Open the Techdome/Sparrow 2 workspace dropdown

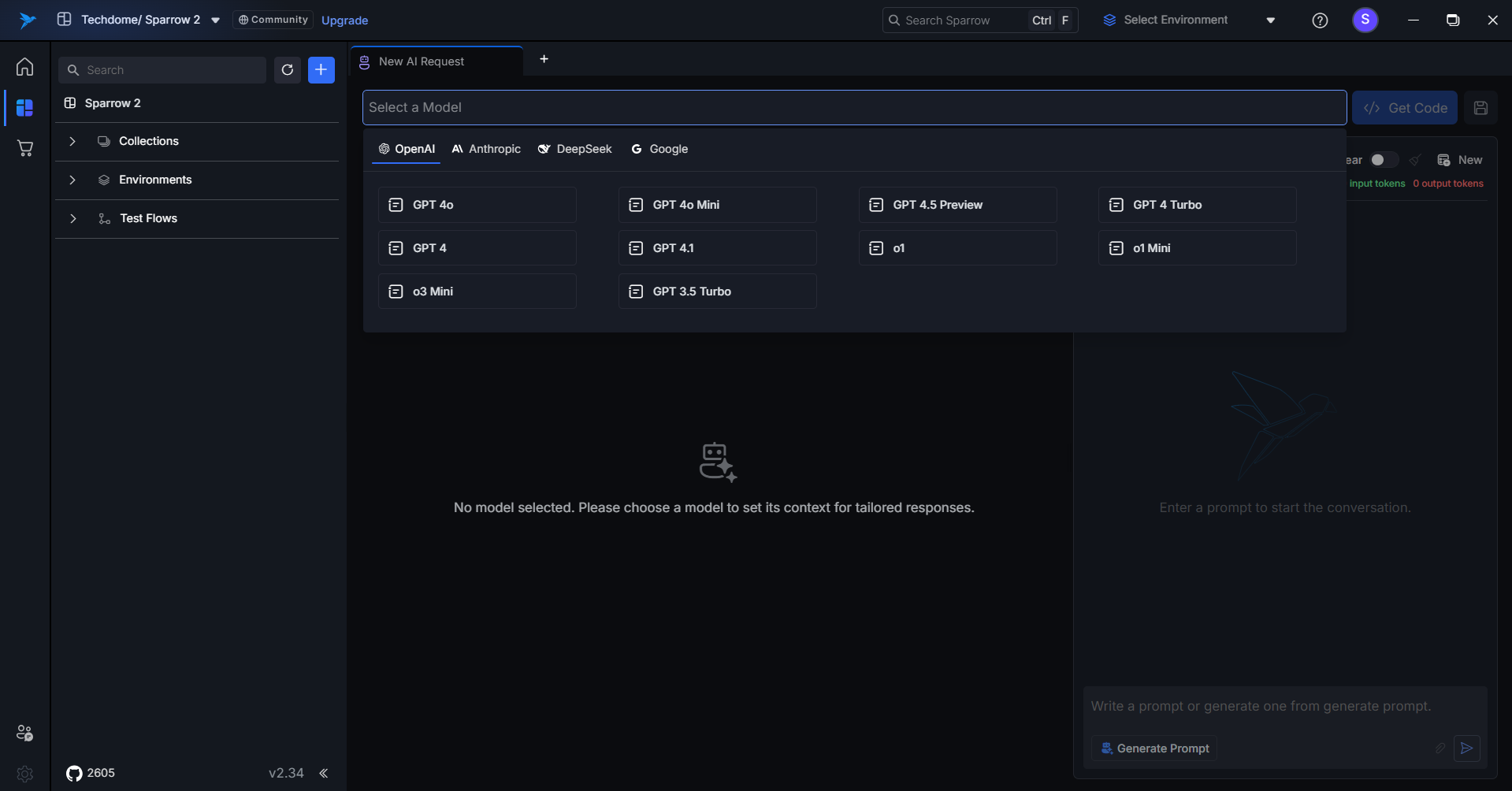click(x=215, y=20)
